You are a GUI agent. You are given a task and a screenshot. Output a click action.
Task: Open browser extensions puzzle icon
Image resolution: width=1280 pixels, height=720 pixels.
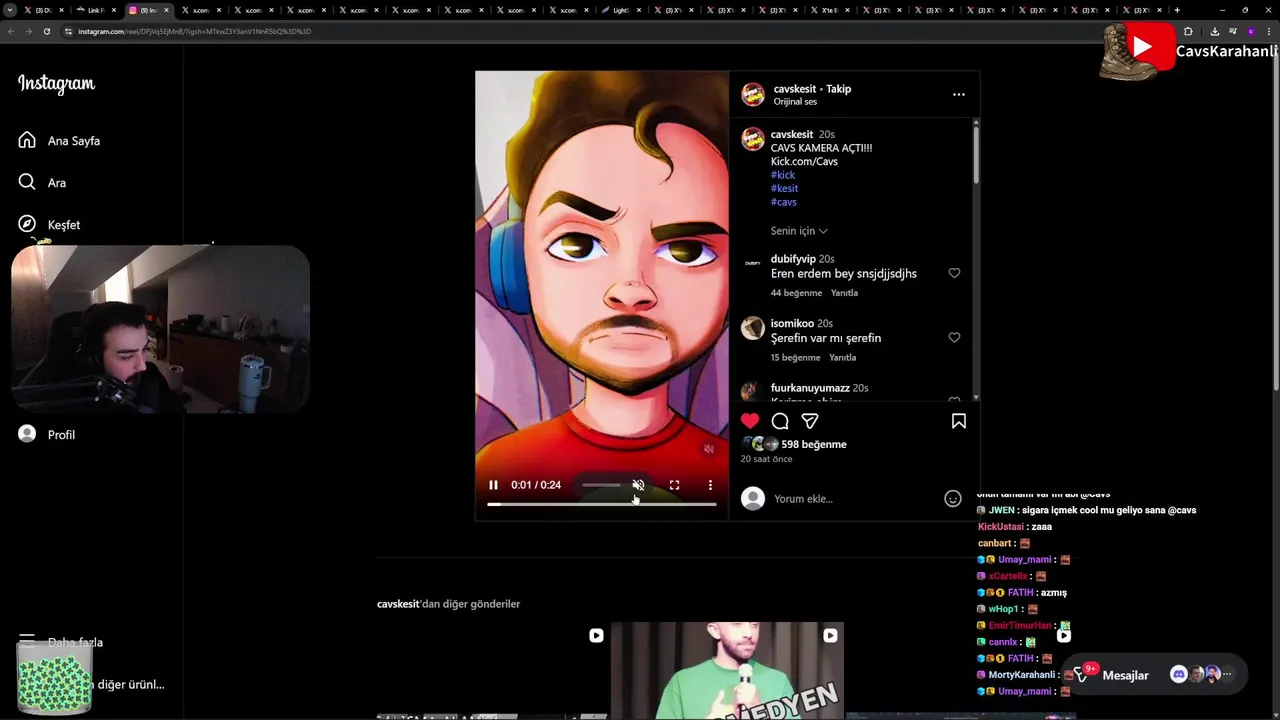pyautogui.click(x=1188, y=31)
